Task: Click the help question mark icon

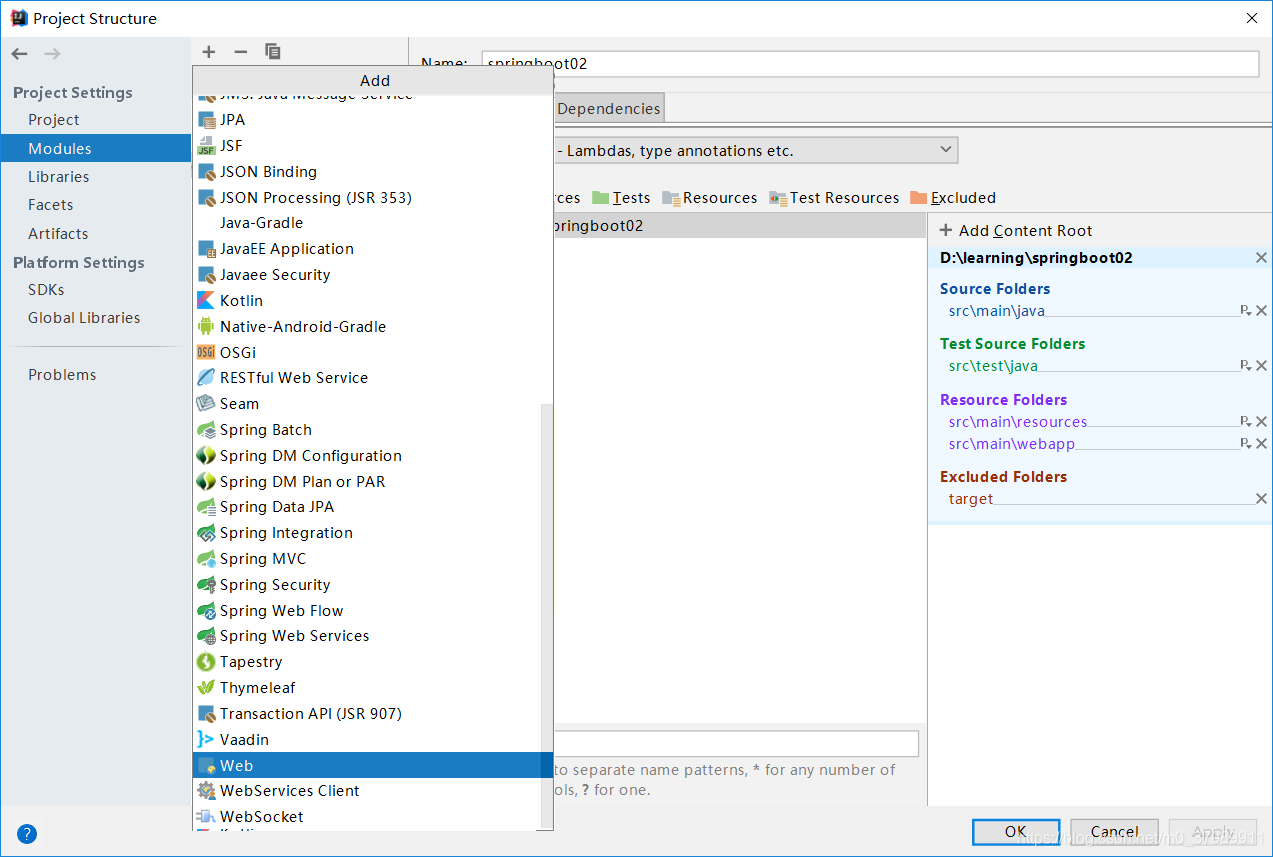Action: tap(27, 833)
